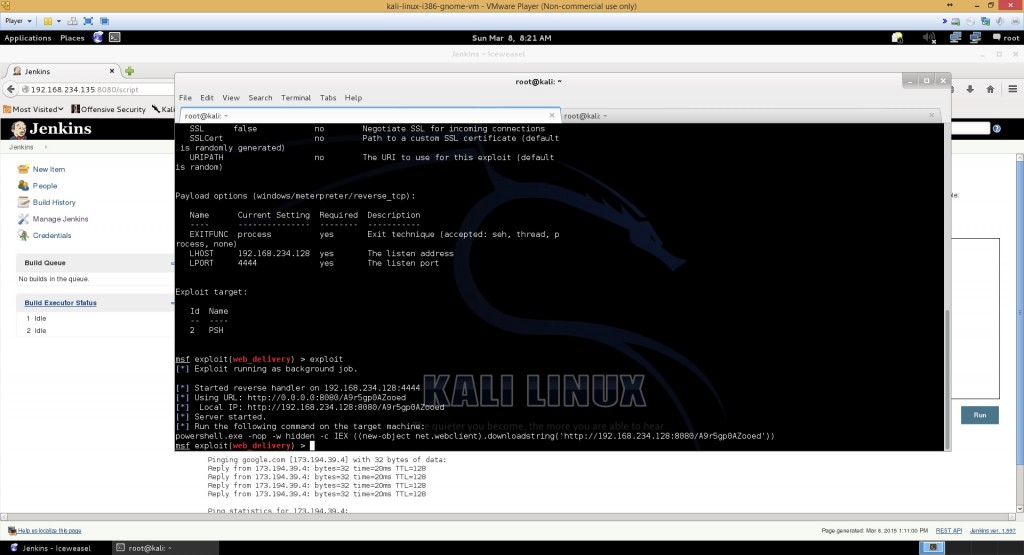Click VMware suspend/pause toolbar icon
The image size is (1024, 555).
[48, 21]
